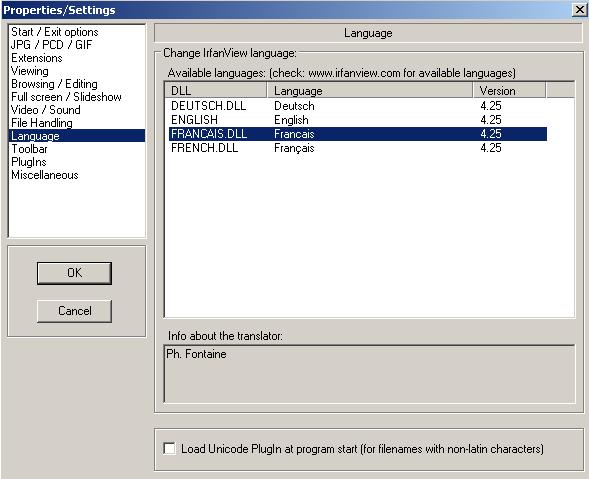This screenshot has height=479, width=589.
Task: Sort list by DLL column header
Action: click(x=216, y=91)
